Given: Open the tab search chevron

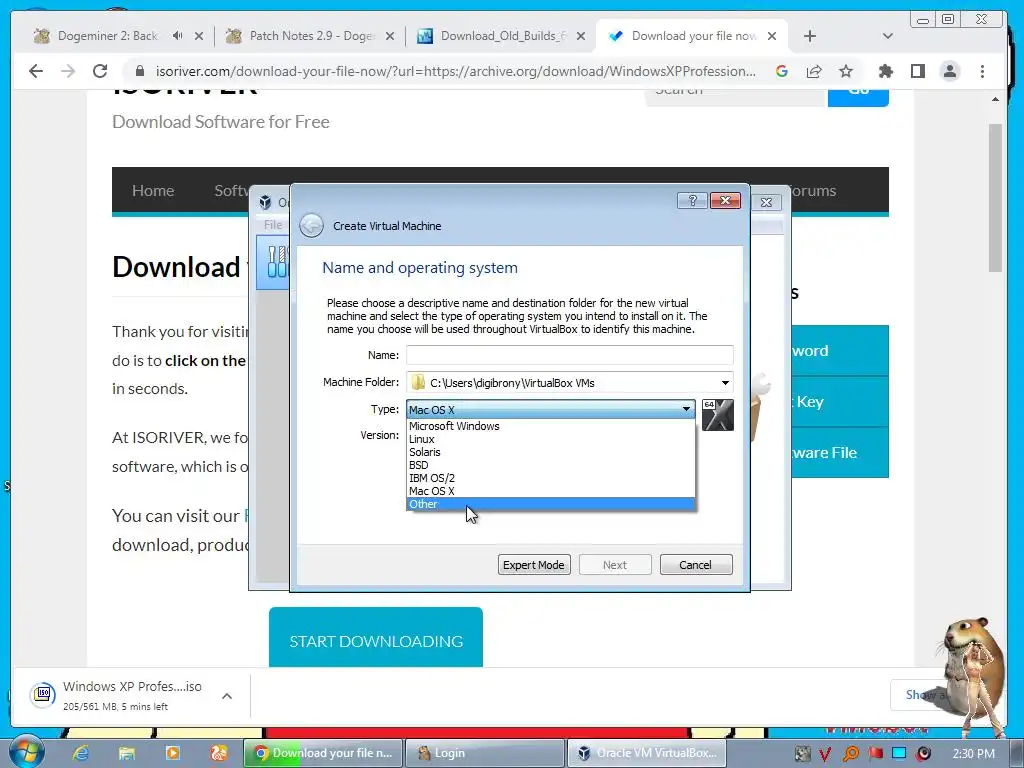Looking at the screenshot, I should point(888,36).
